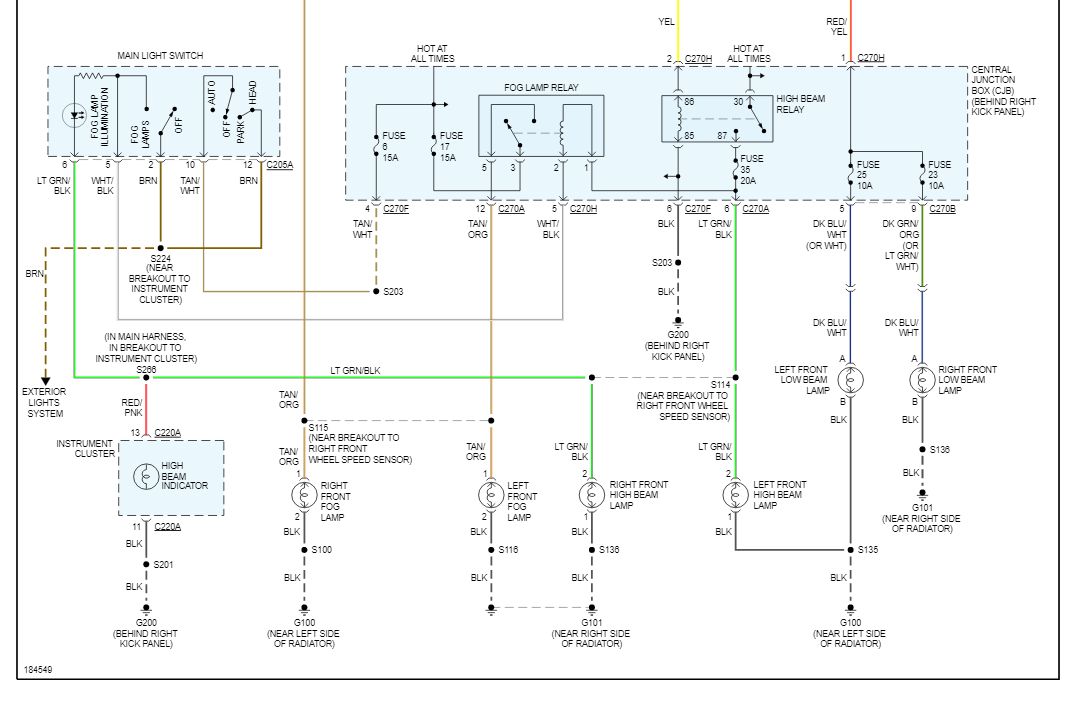Click the INSTRUMENT CLUSTER label

[x=85, y=448]
